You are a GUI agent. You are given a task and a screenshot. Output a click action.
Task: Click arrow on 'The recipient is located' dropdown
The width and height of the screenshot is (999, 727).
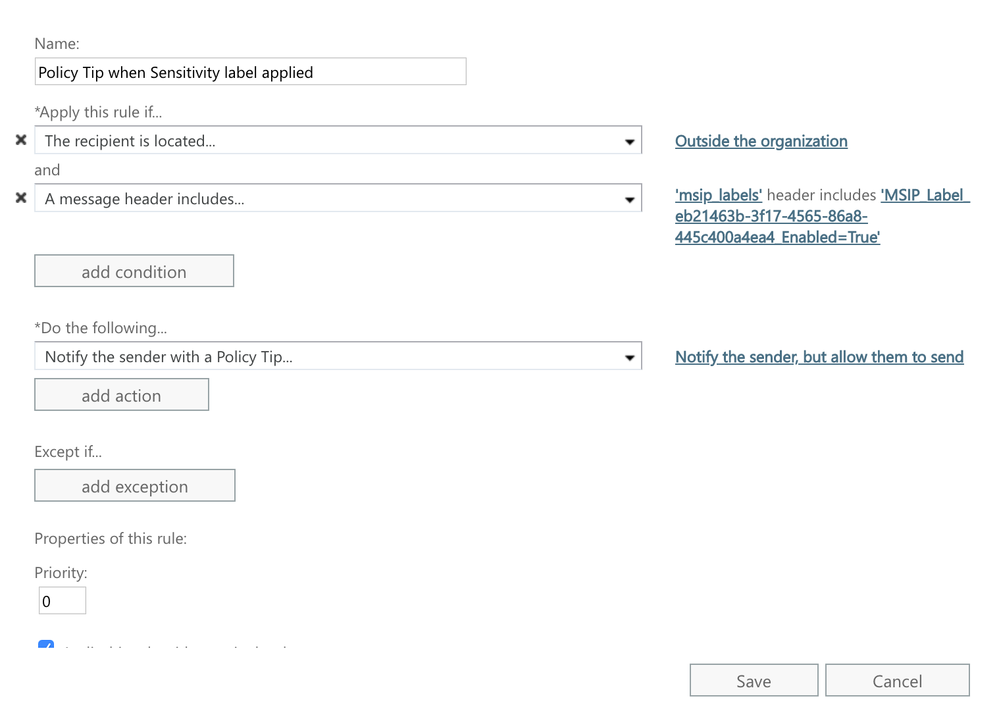pos(629,142)
